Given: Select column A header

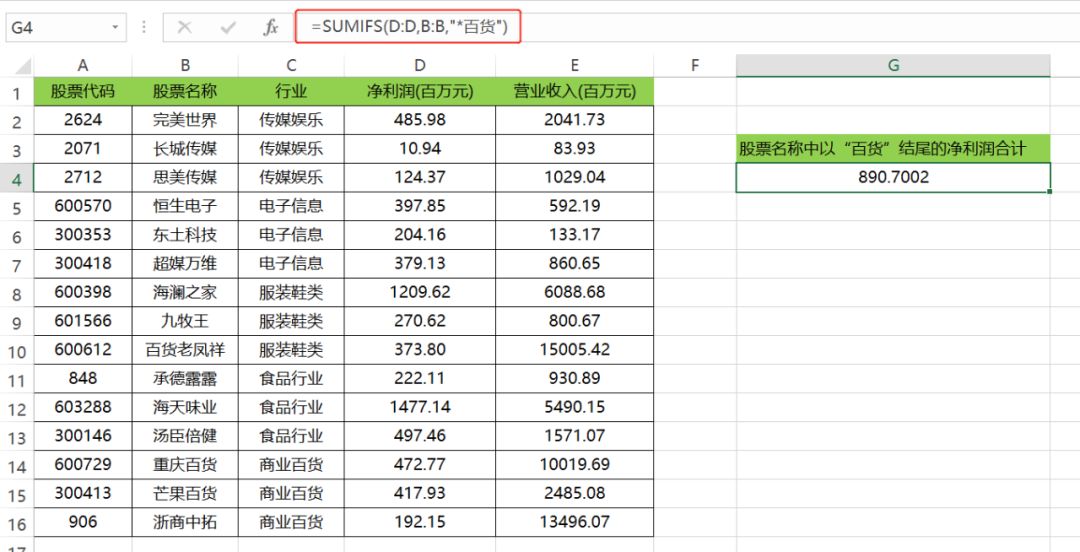Looking at the screenshot, I should (83, 65).
